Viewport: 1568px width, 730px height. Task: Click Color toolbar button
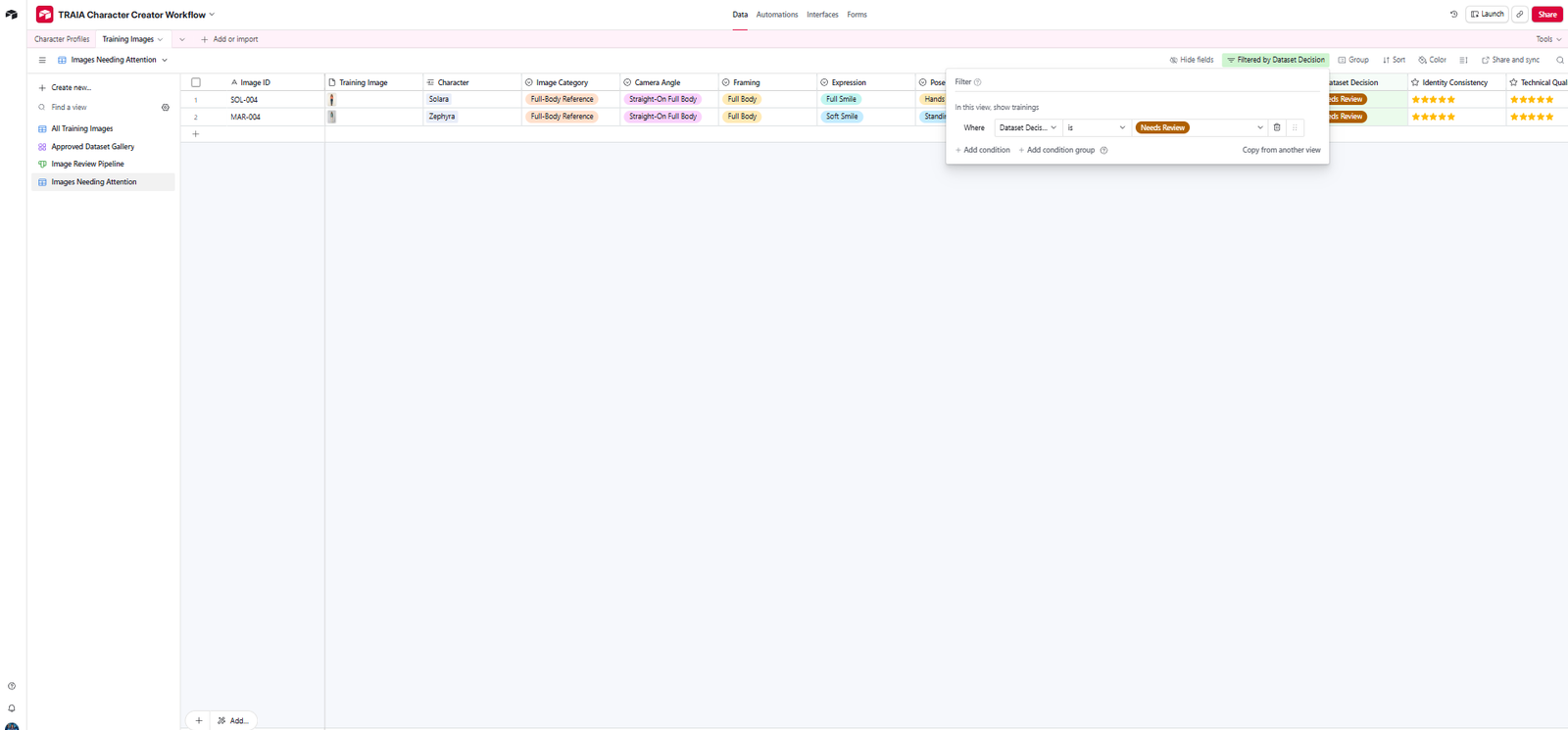1432,60
